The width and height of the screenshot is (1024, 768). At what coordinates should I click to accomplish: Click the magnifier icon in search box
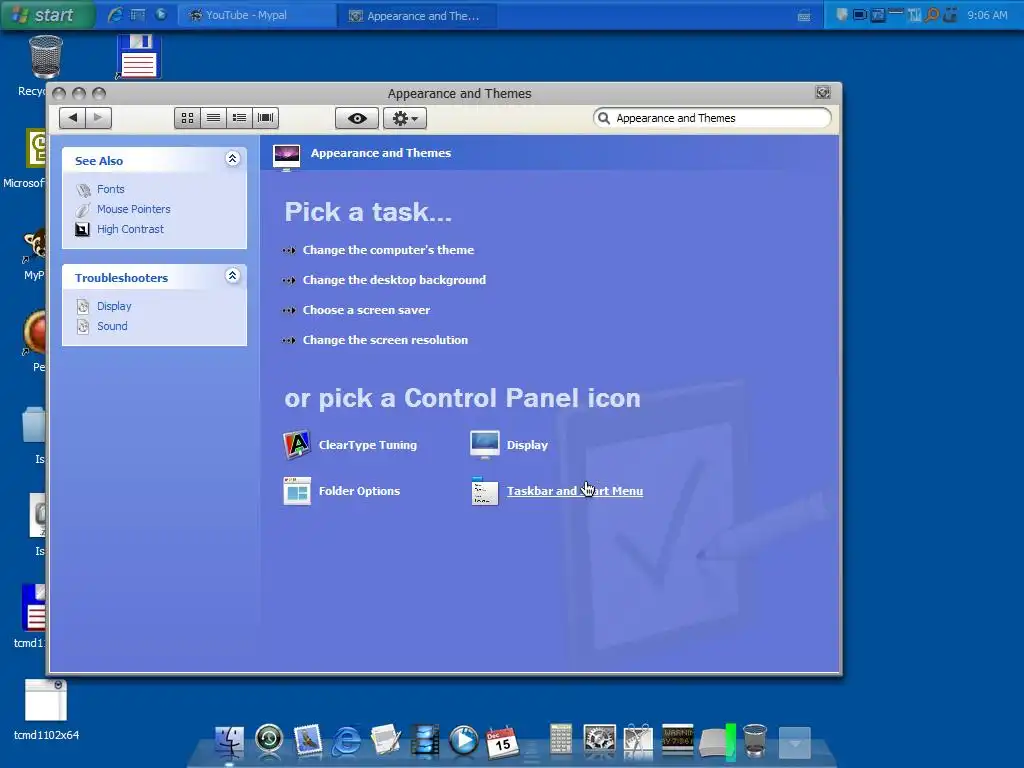[x=604, y=118]
